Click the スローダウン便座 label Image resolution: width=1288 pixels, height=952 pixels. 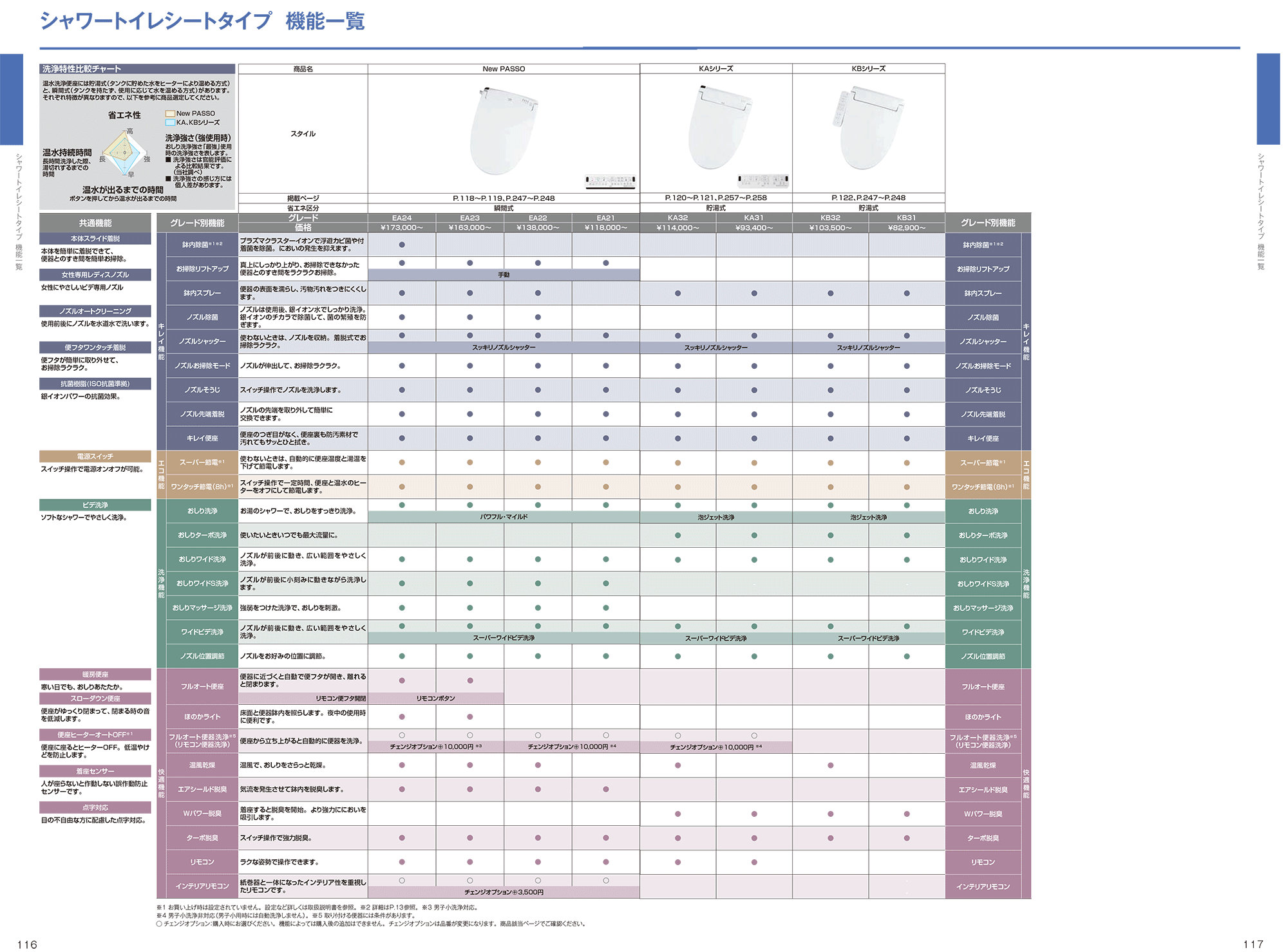(95, 698)
